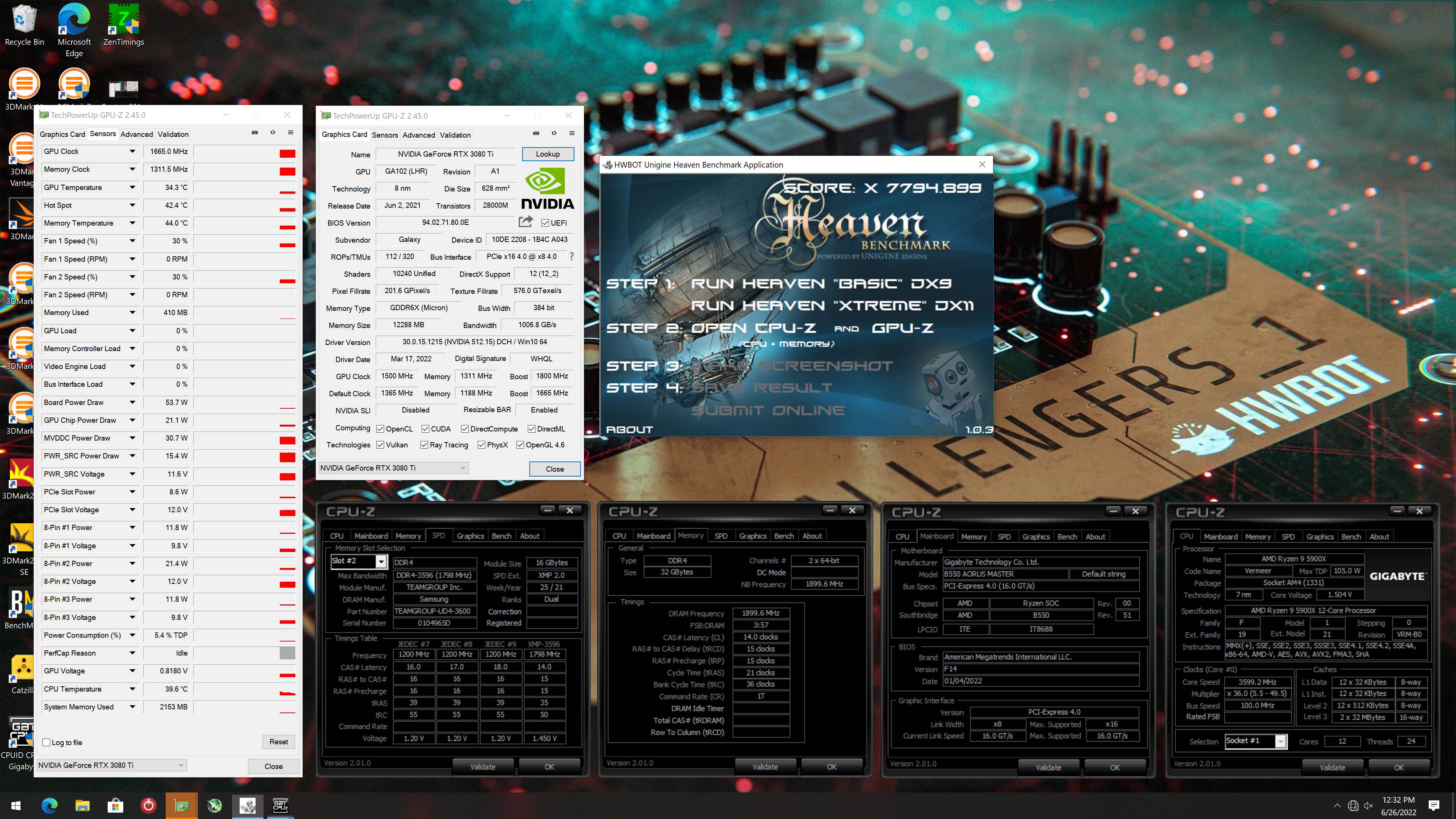Click refresh icon in GPU-Z Graphics Card window
This screenshot has width=1456, height=819.
coord(554,133)
